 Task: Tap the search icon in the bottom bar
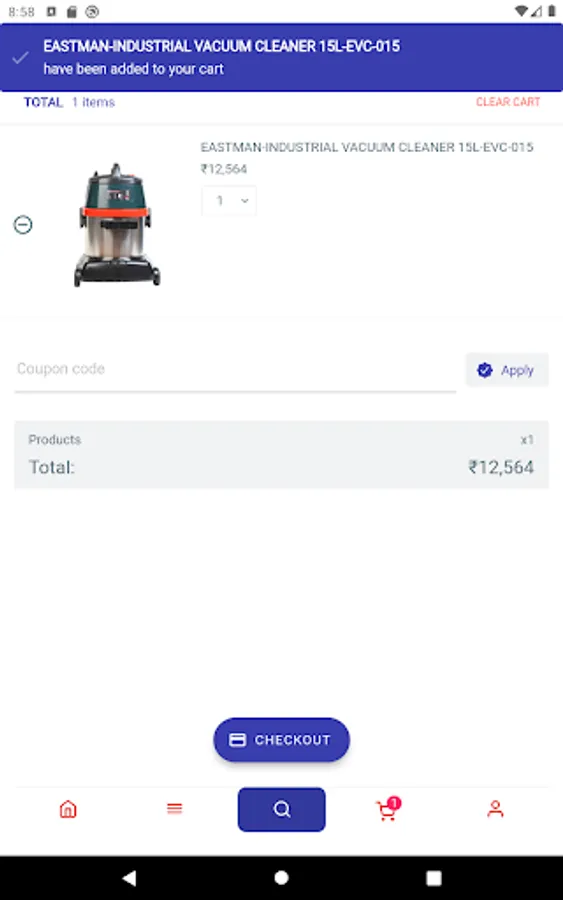[x=281, y=809]
